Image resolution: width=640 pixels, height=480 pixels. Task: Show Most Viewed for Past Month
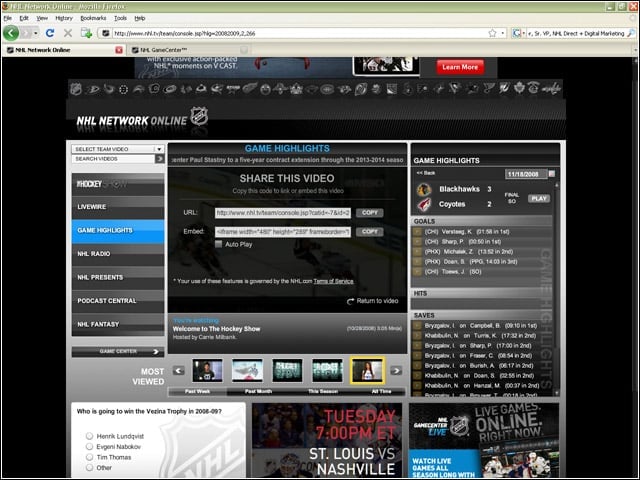pos(258,391)
